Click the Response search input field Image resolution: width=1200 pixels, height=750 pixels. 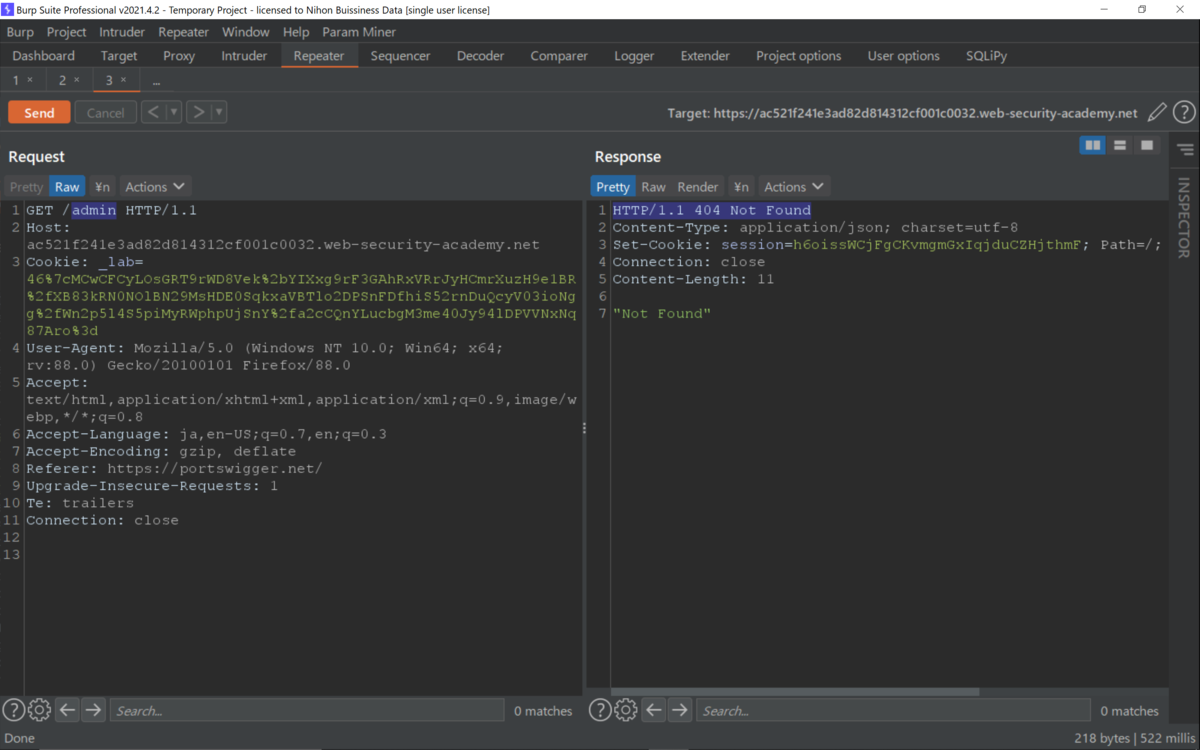coord(892,710)
